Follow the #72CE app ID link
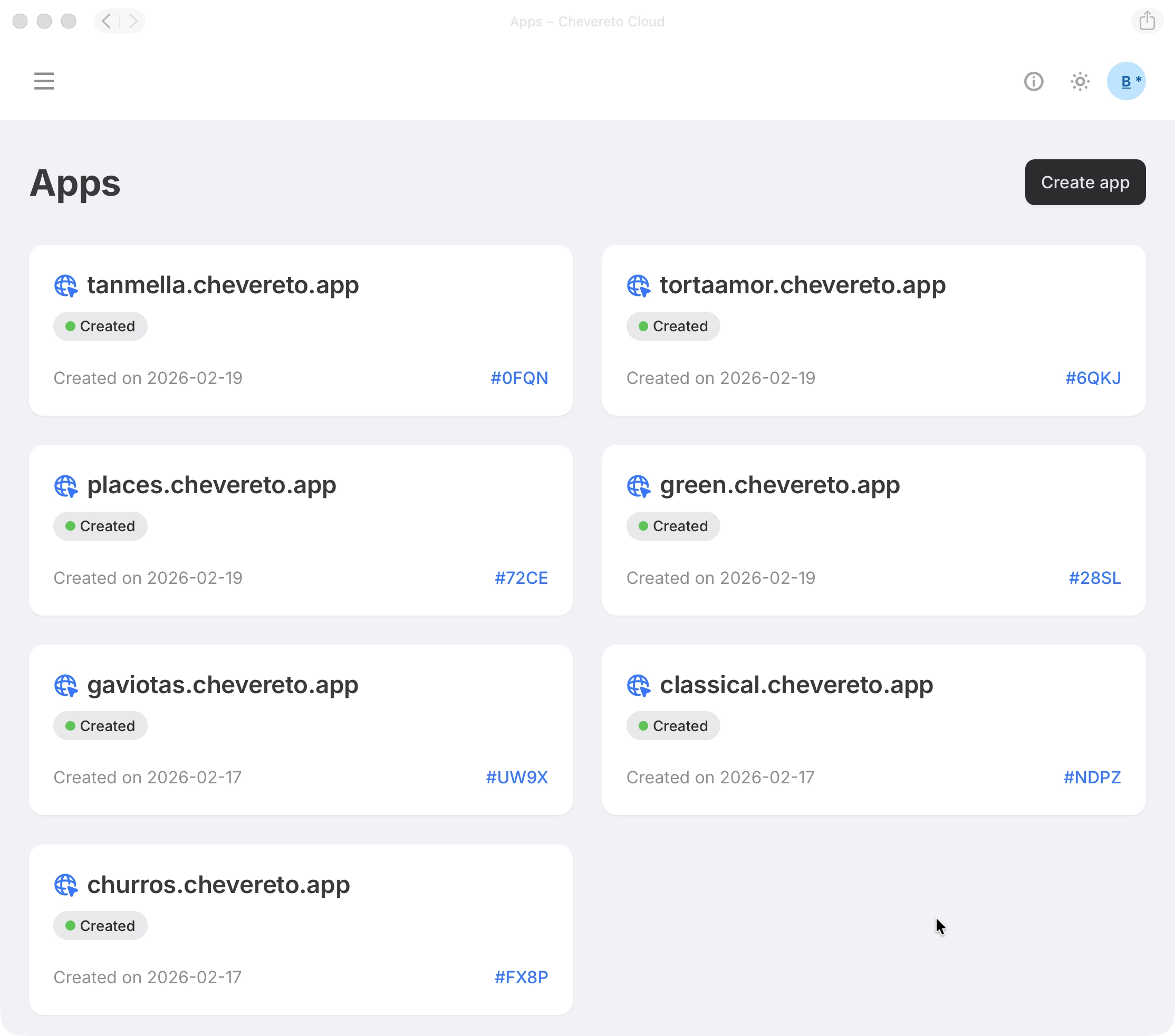Image resolution: width=1175 pixels, height=1036 pixels. point(521,578)
